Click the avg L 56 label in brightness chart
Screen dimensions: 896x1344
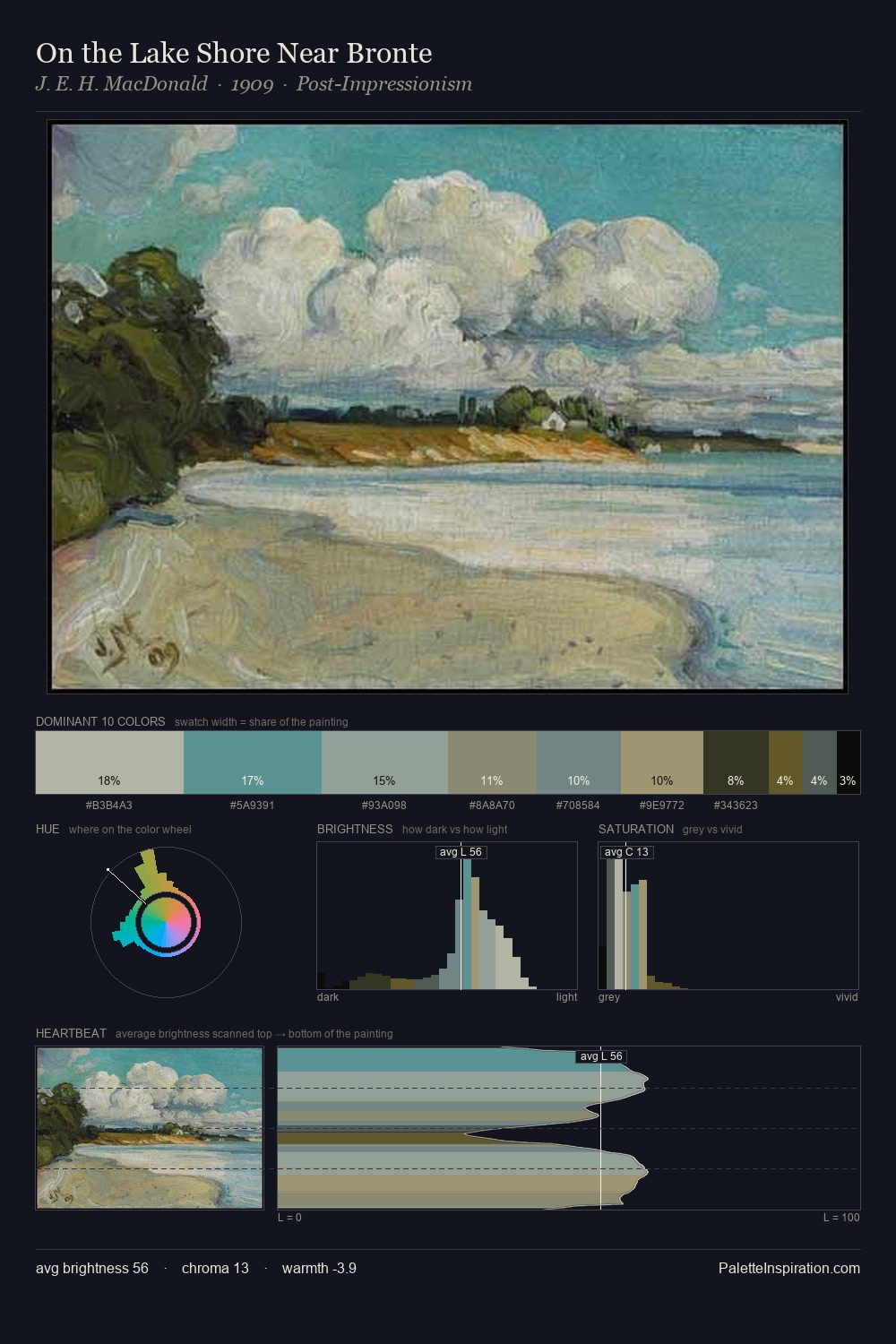click(461, 852)
